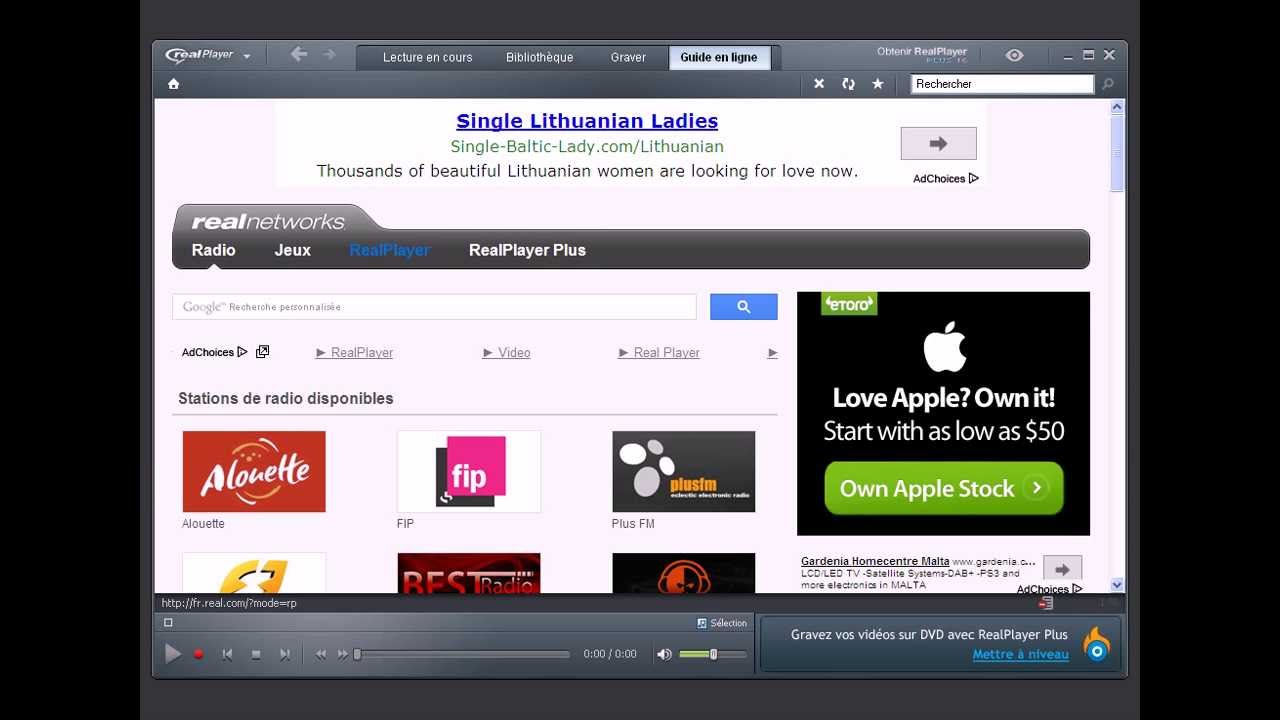Click arrow button on Gardenia ad
This screenshot has height=720, width=1280.
1063,570
